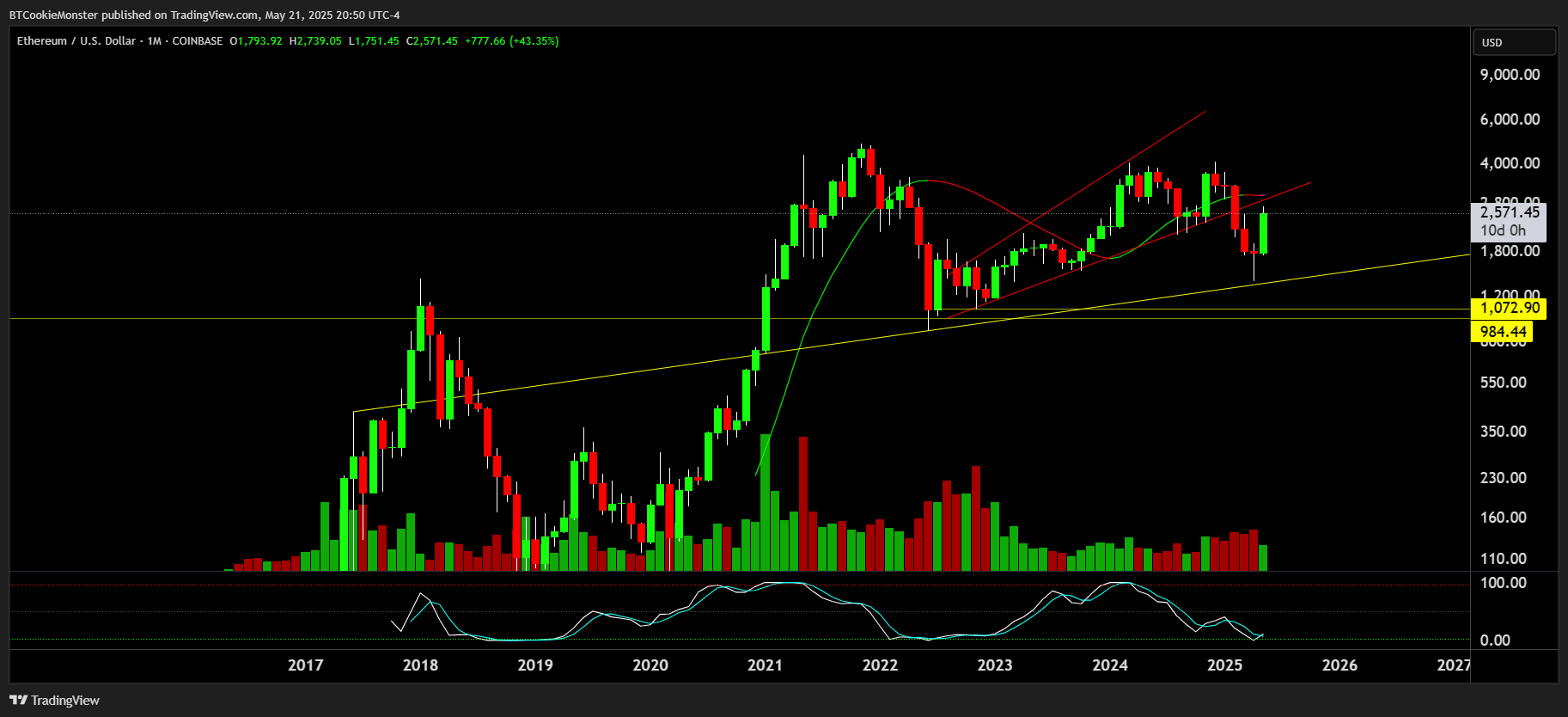1568x717 pixels.
Task: Select the 1,072.90 yellow price label
Action: tap(1510, 308)
